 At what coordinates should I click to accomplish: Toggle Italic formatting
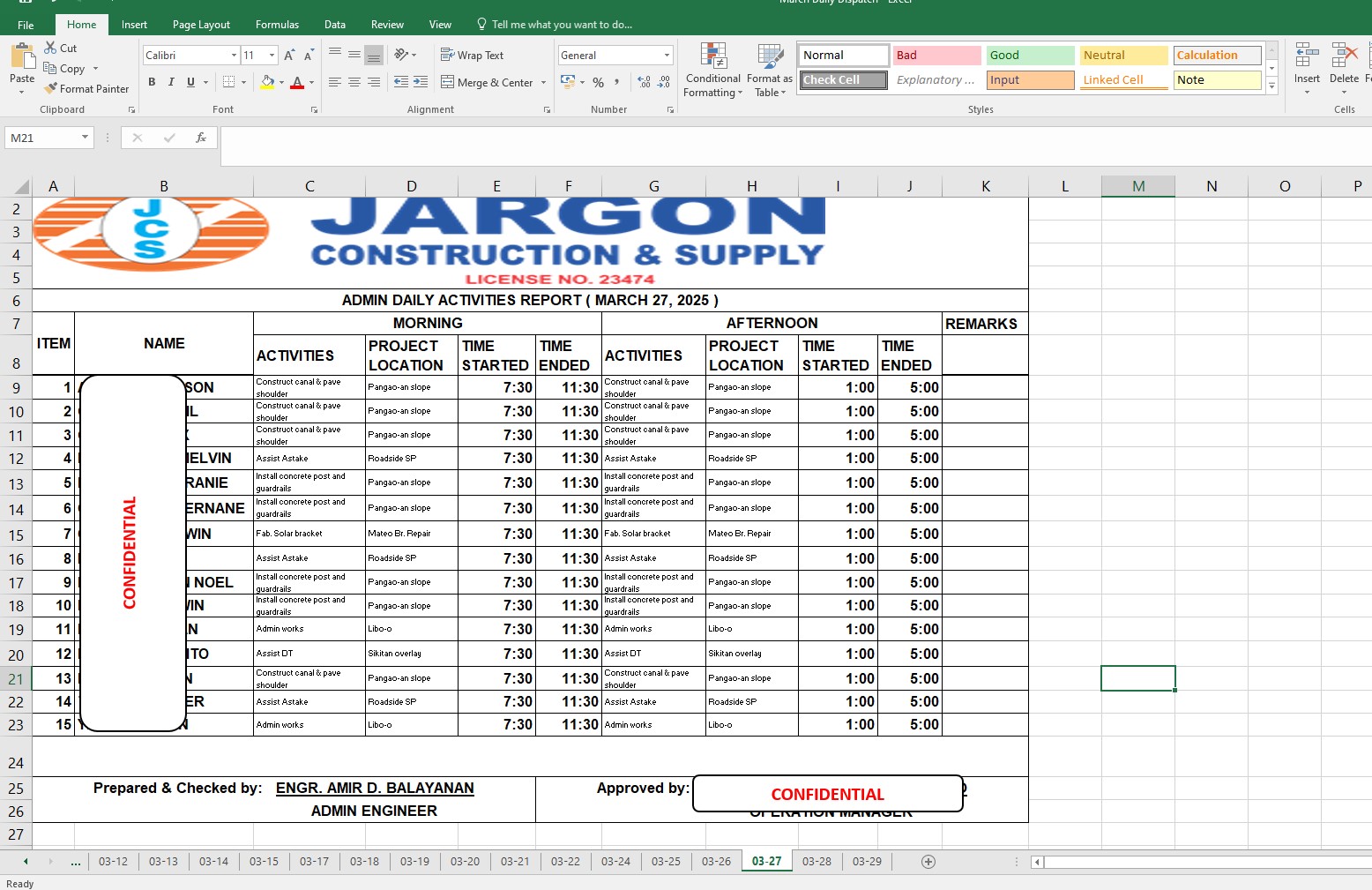[x=171, y=82]
